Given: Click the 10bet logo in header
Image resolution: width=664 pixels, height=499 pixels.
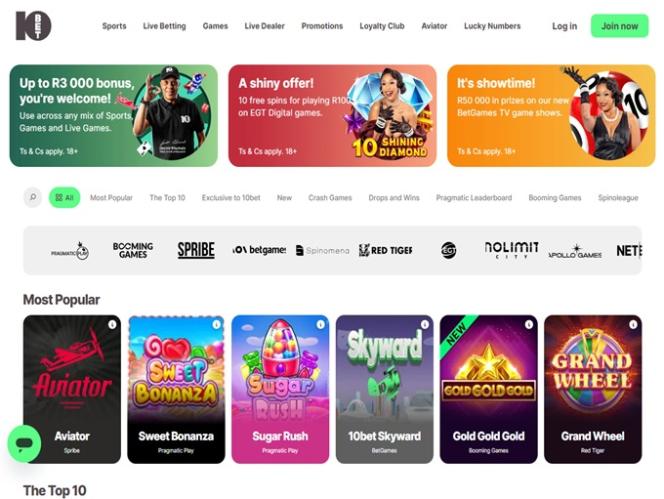Looking at the screenshot, I should click(x=33, y=26).
